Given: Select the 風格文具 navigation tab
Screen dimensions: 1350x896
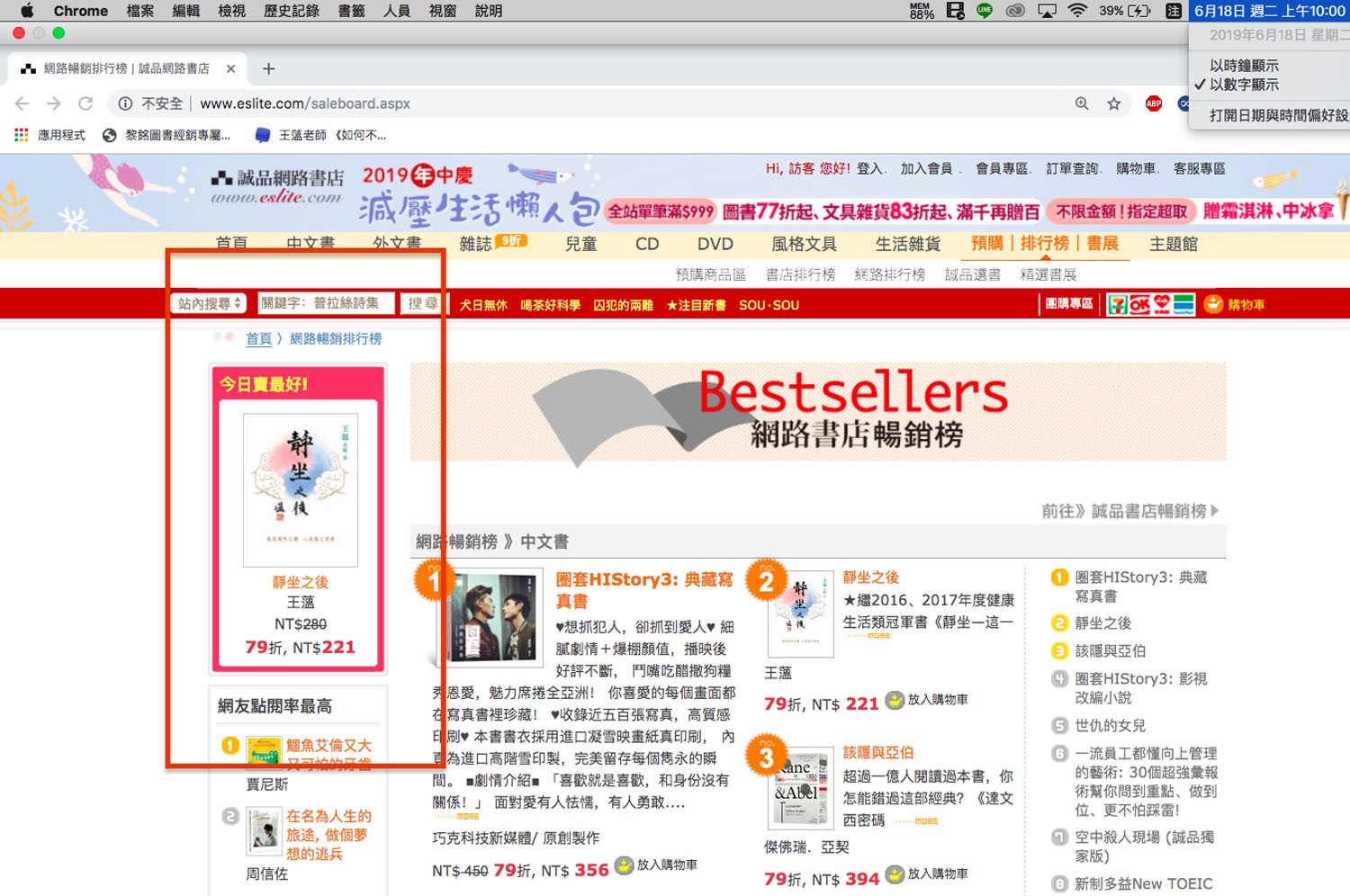Looking at the screenshot, I should pyautogui.click(x=805, y=244).
